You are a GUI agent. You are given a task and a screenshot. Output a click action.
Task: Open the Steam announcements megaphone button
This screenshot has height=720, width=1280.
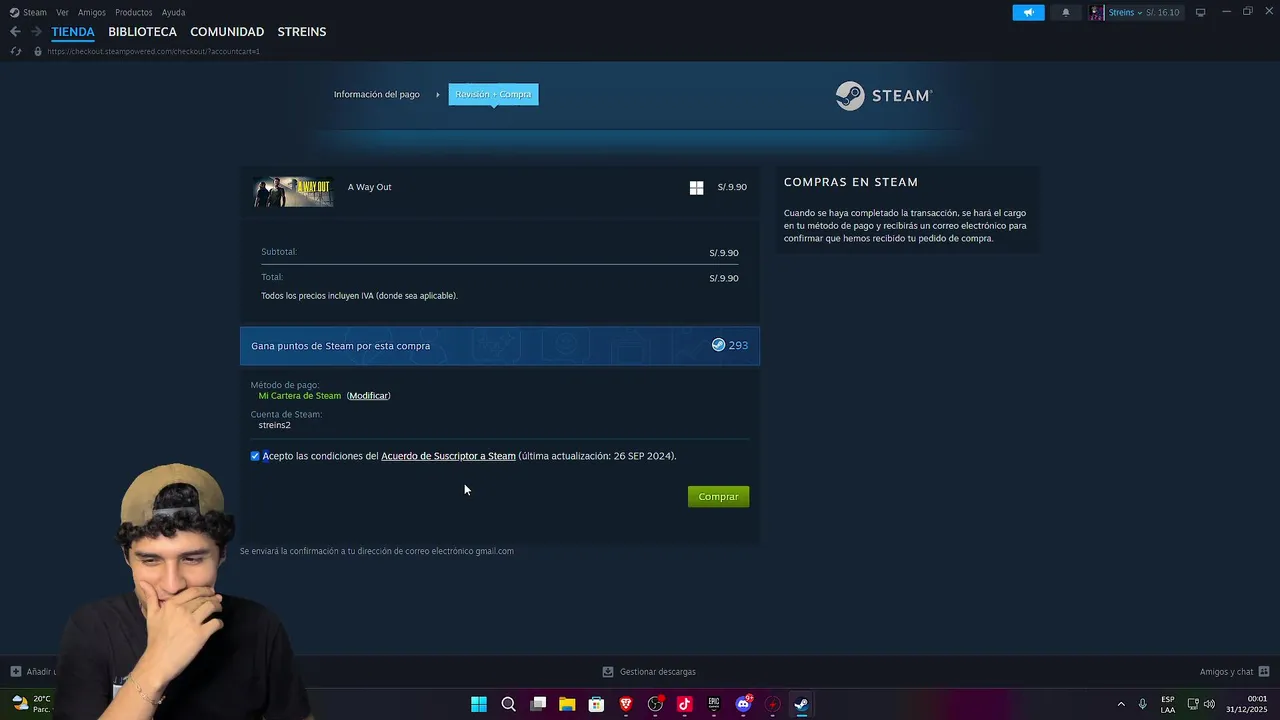[x=1028, y=12]
